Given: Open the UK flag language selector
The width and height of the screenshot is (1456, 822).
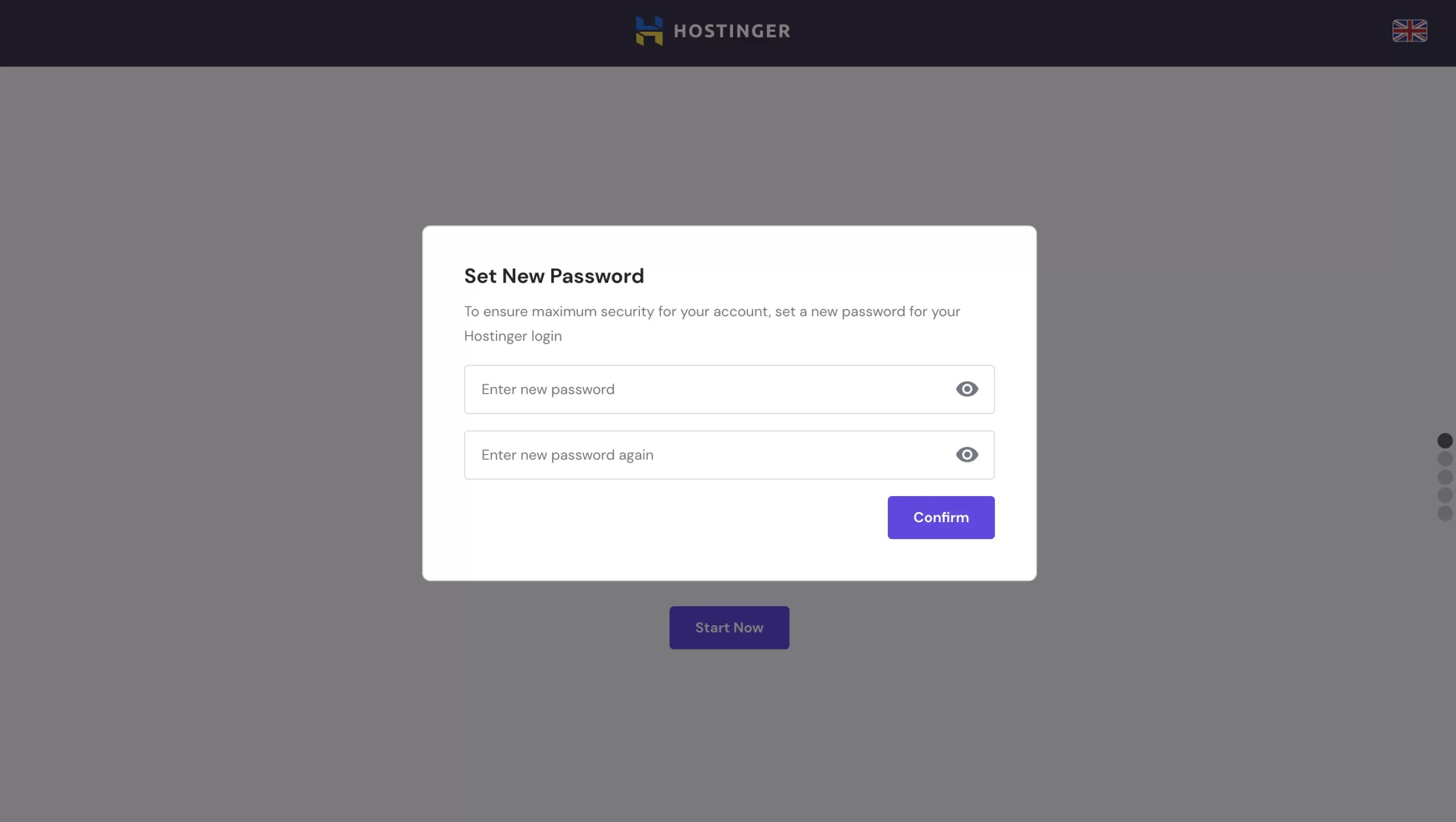Looking at the screenshot, I should 1409,31.
